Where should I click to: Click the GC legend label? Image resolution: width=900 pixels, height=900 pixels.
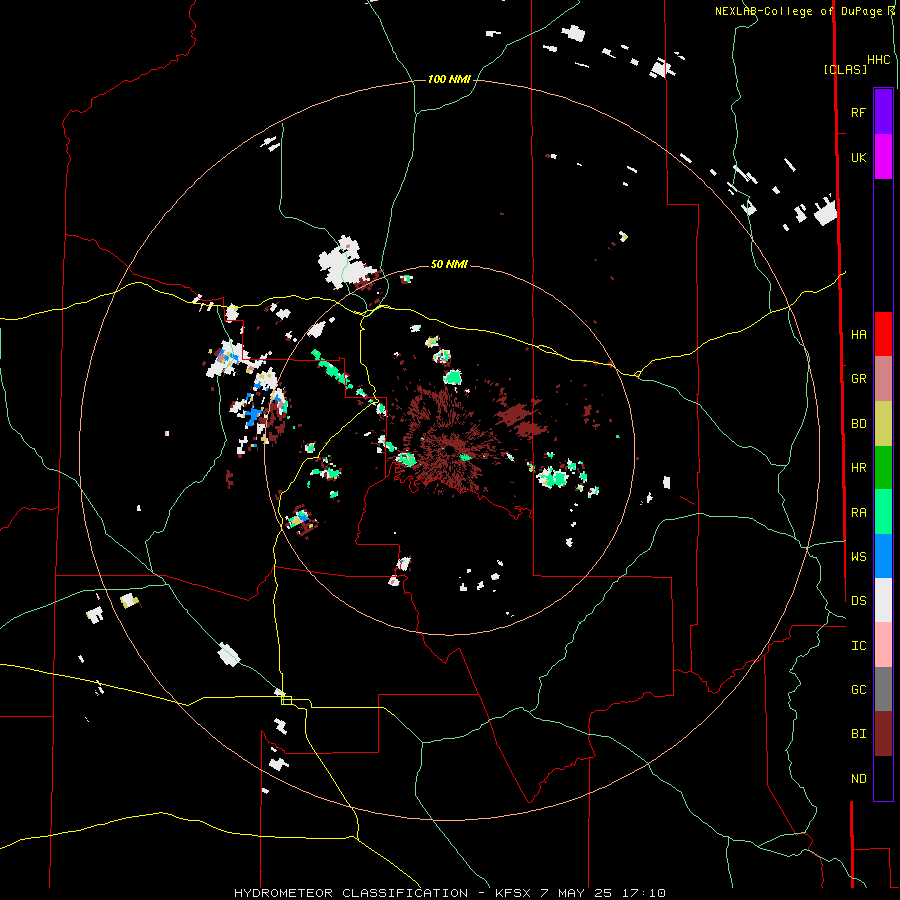[x=858, y=690]
